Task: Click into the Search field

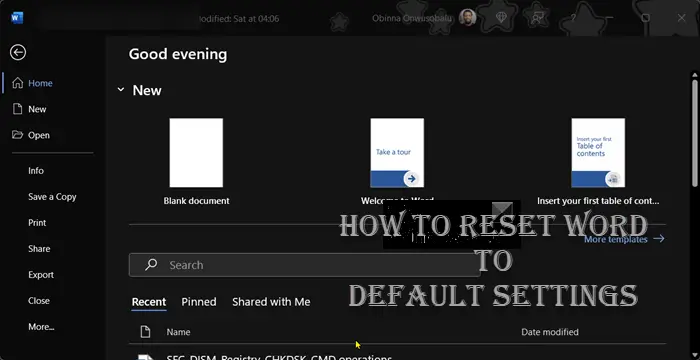Action: (304, 265)
